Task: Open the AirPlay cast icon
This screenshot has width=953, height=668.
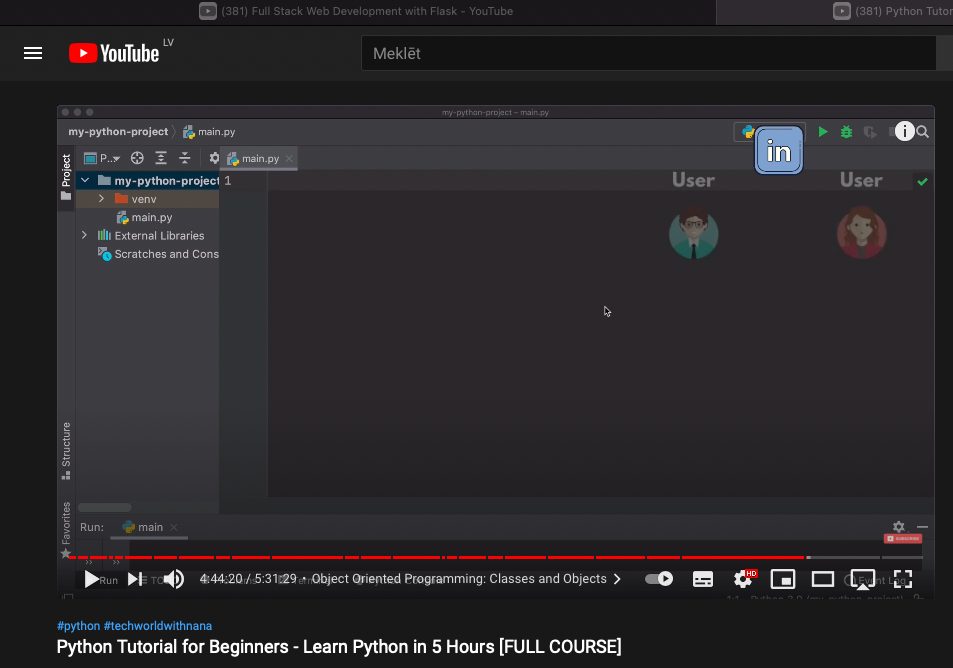Action: coord(862,579)
